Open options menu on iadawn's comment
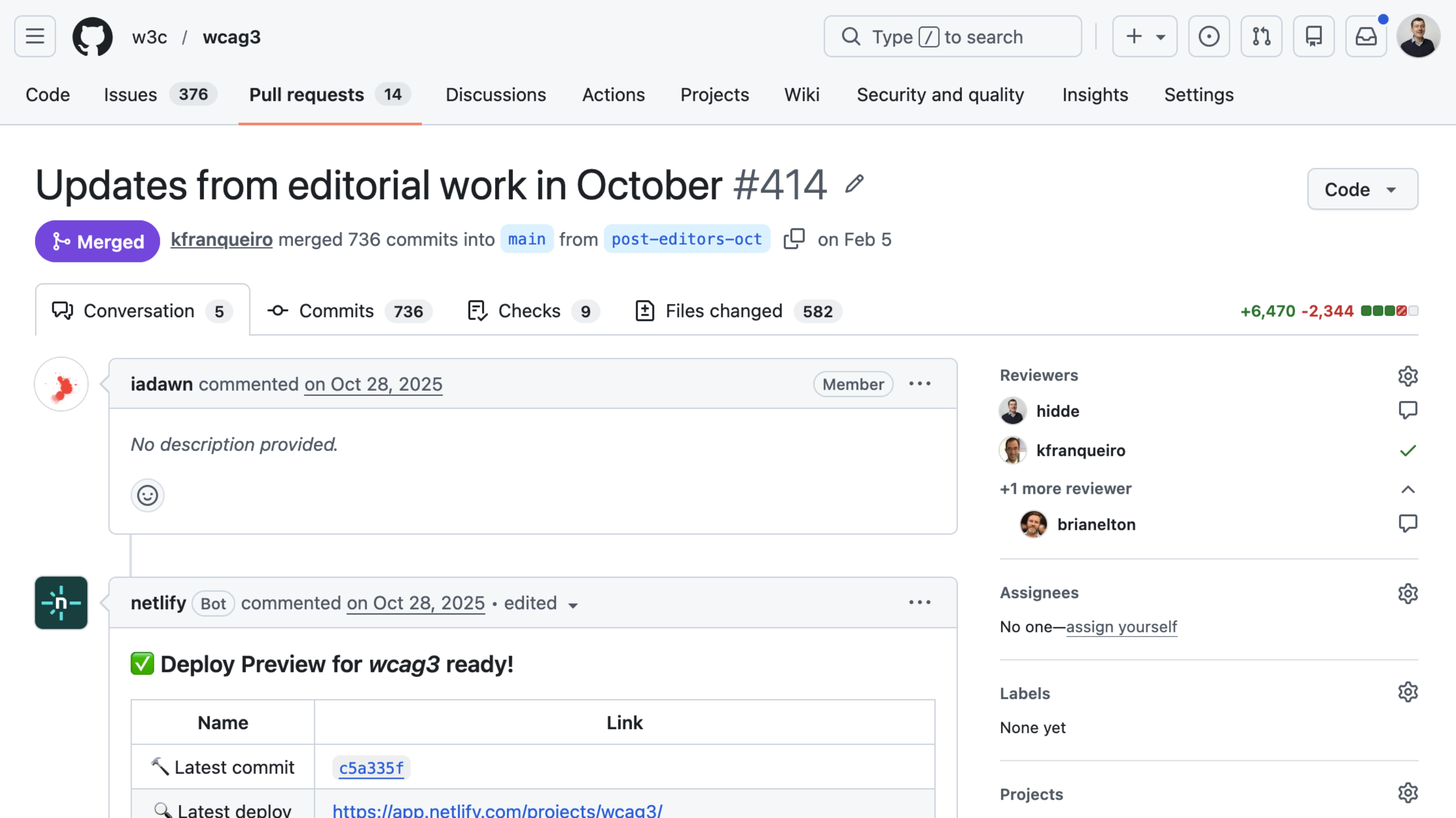The width and height of the screenshot is (1456, 818). click(x=919, y=384)
